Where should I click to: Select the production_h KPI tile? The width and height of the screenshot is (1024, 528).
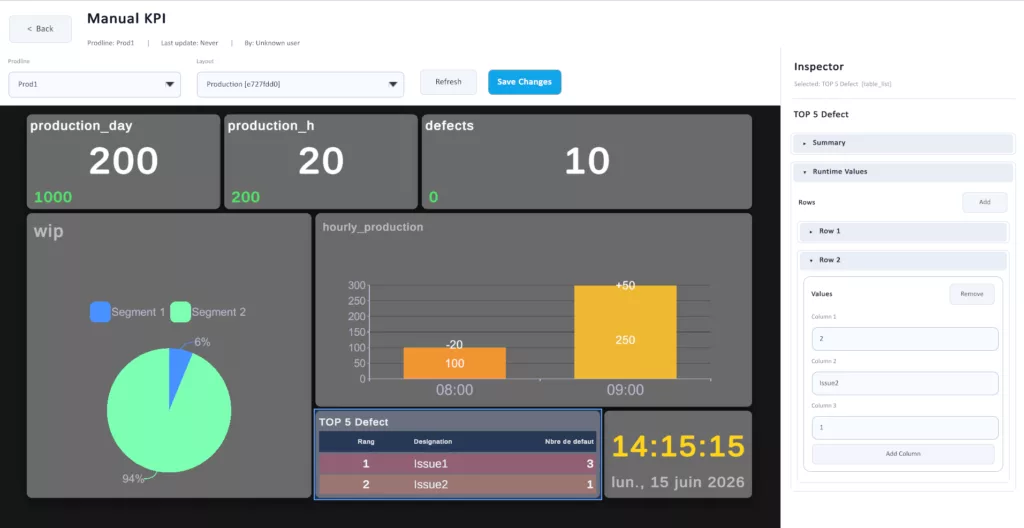pyautogui.click(x=321, y=162)
